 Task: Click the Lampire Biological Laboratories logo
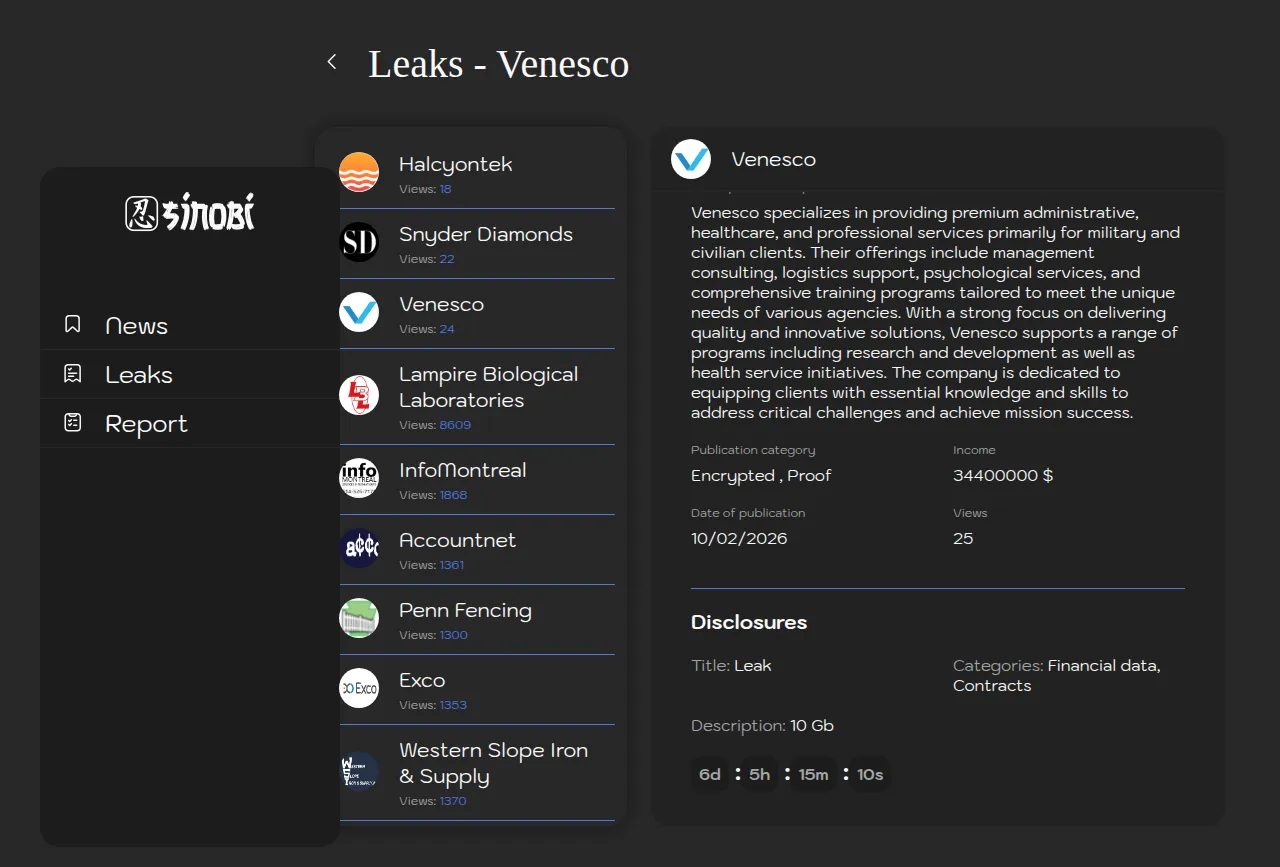[359, 395]
